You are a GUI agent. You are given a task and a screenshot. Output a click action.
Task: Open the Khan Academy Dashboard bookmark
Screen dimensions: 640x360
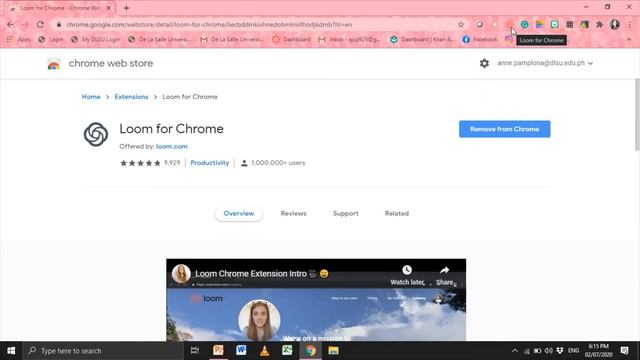422,39
